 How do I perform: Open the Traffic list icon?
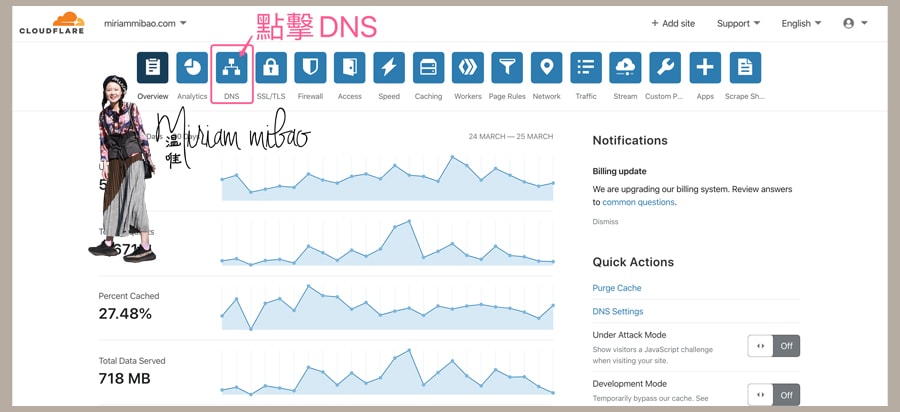coord(586,68)
